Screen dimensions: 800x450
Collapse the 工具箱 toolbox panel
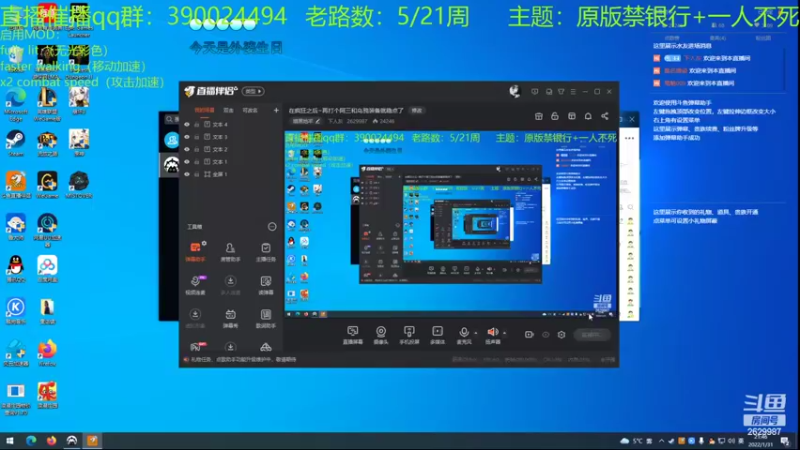click(x=272, y=227)
